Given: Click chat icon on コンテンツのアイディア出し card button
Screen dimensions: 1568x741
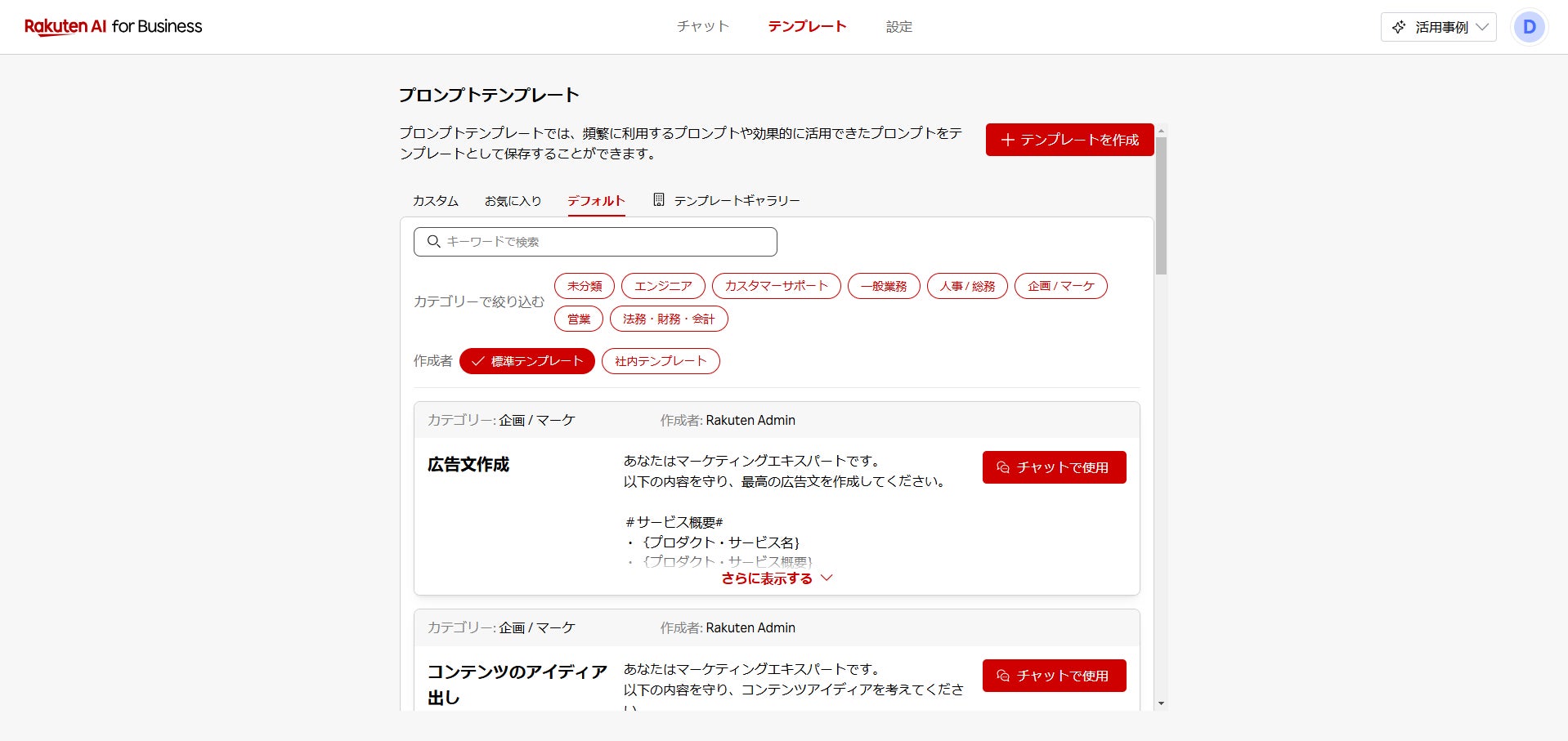Looking at the screenshot, I should pos(1003,676).
